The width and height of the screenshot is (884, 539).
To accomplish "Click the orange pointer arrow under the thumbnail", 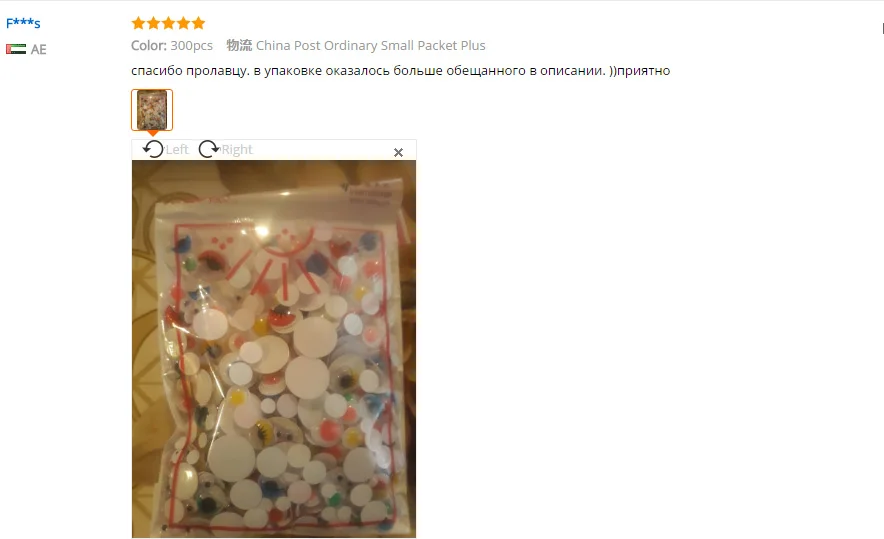I will (x=152, y=134).
